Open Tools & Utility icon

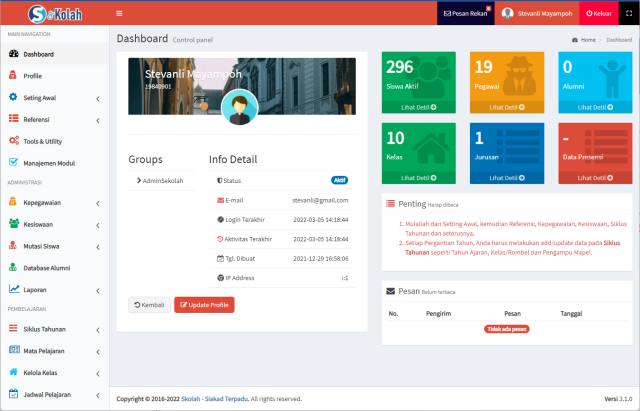[x=13, y=141]
